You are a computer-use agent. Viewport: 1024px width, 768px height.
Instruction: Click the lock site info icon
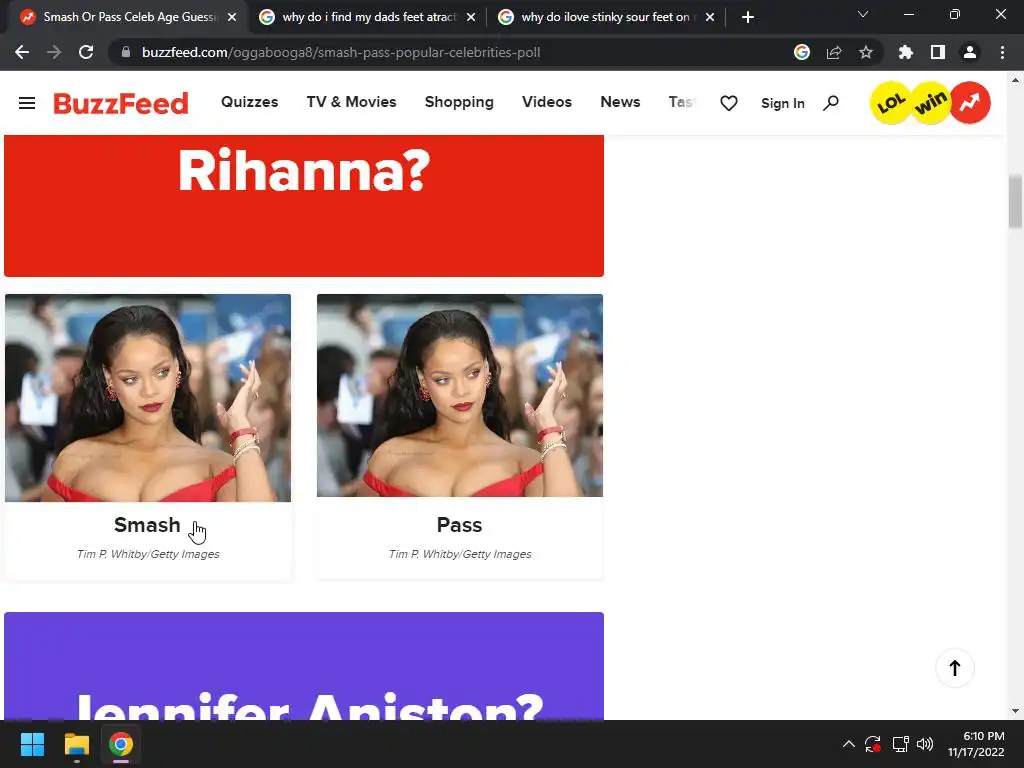tap(126, 52)
